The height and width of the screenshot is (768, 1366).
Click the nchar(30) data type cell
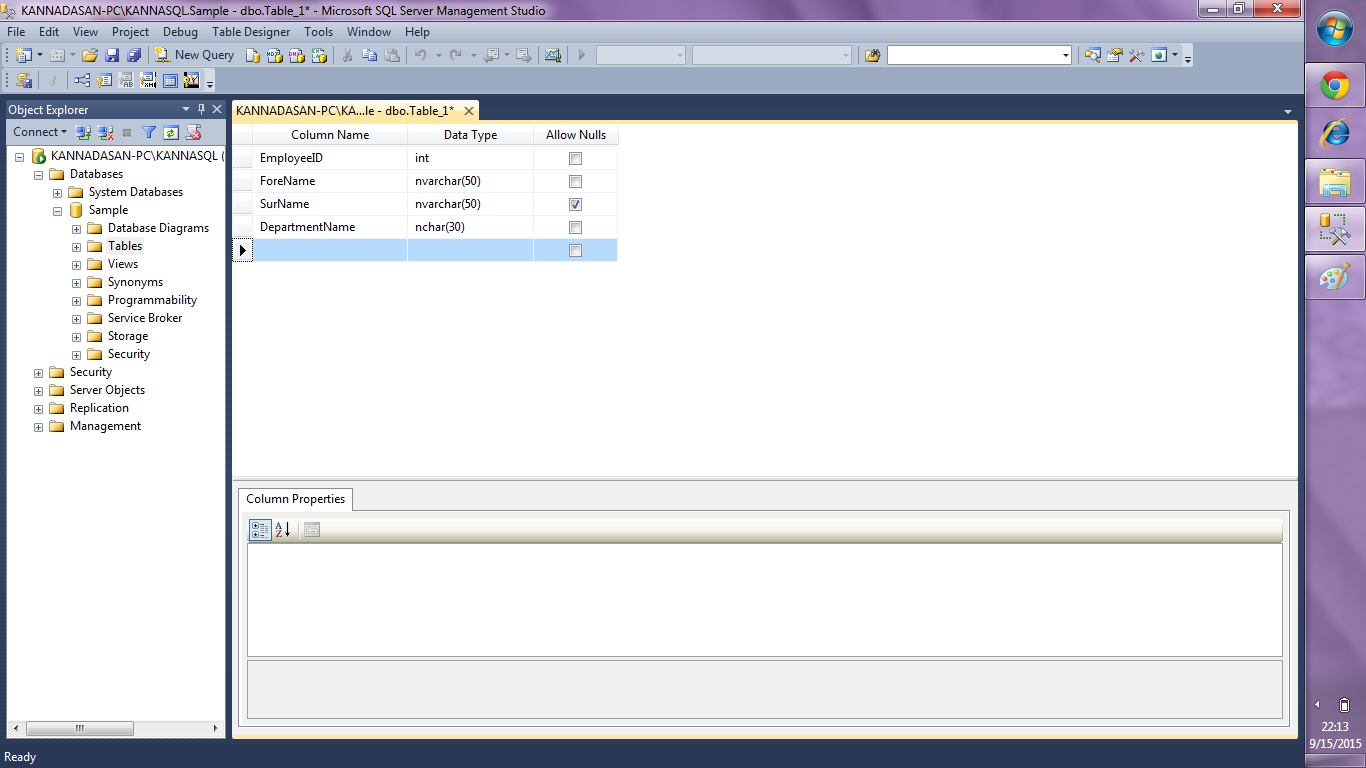coord(470,227)
